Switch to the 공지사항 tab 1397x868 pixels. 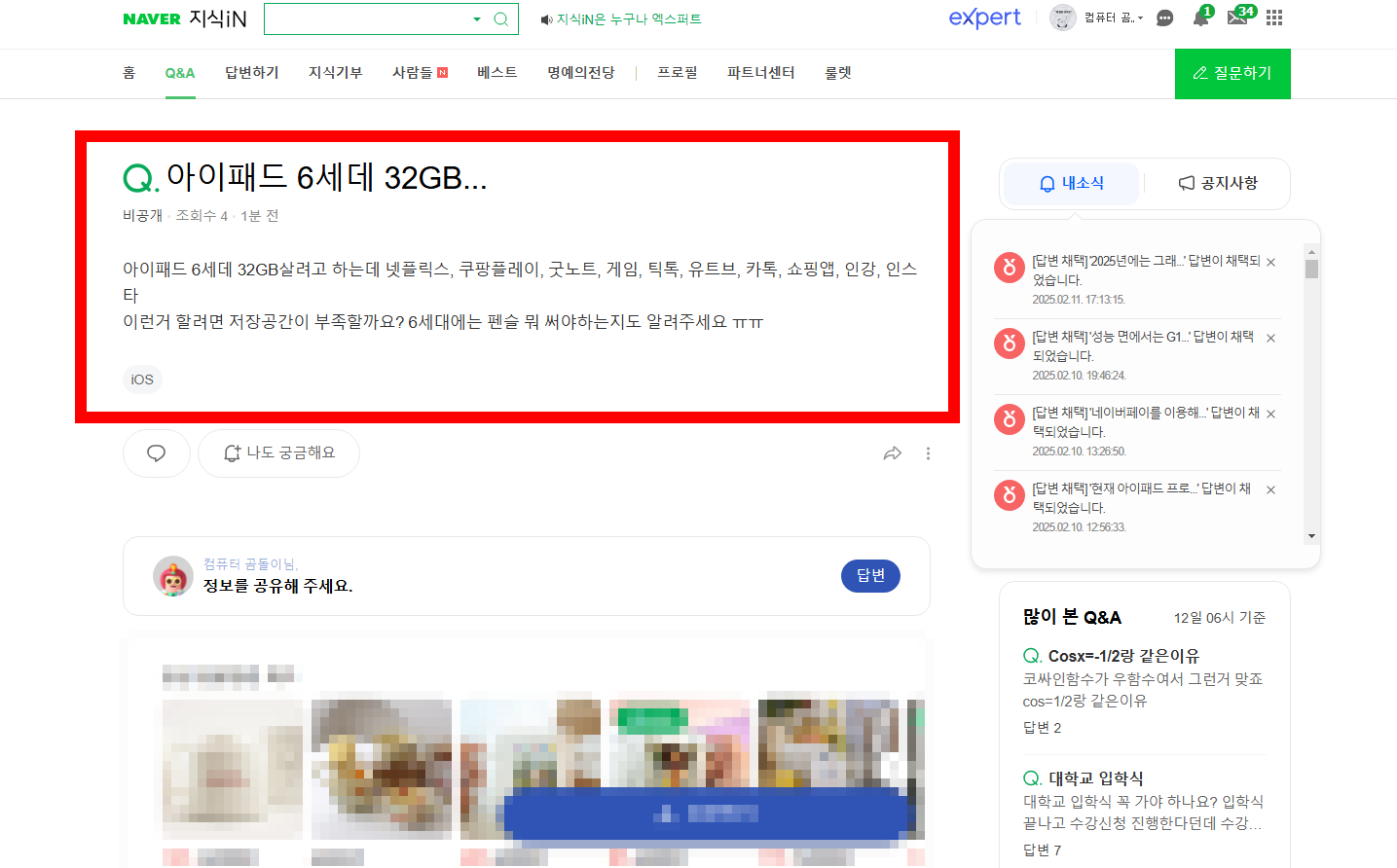coord(1218,183)
